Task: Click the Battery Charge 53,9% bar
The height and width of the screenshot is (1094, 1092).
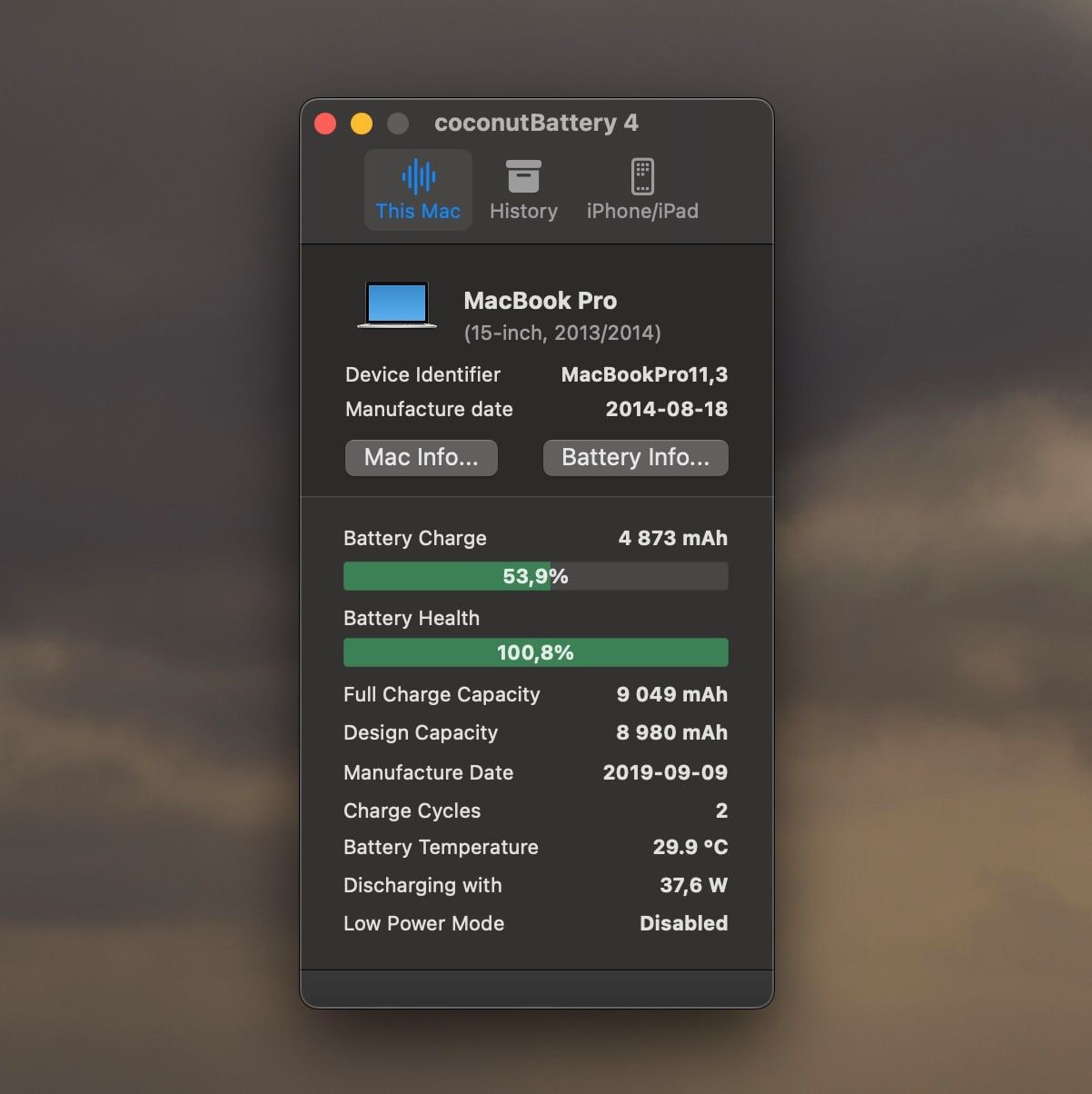Action: pos(536,576)
